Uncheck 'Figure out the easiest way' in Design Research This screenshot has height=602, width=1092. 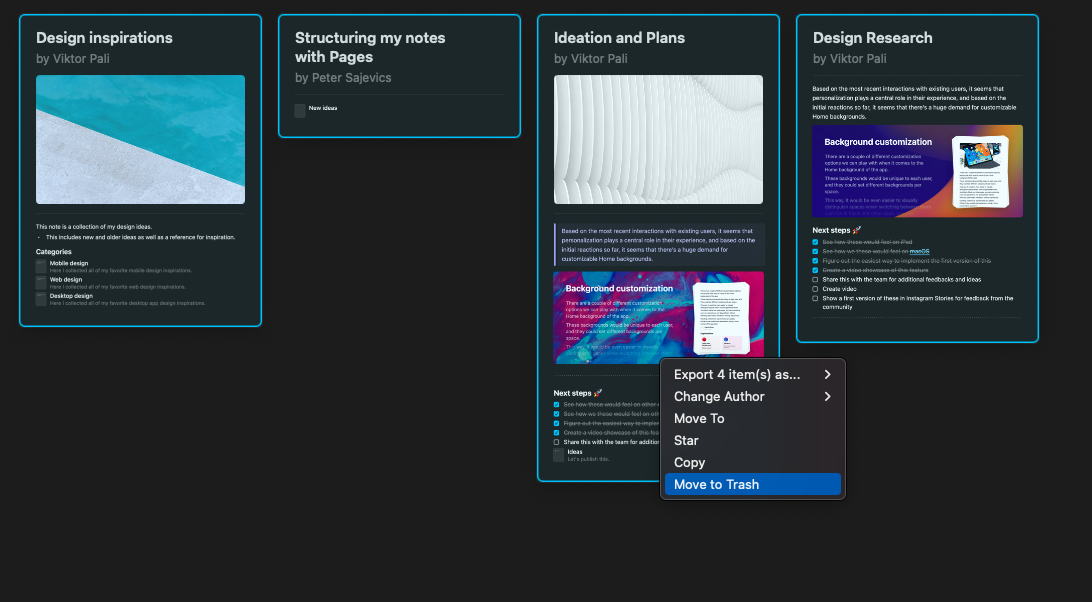[x=816, y=261]
